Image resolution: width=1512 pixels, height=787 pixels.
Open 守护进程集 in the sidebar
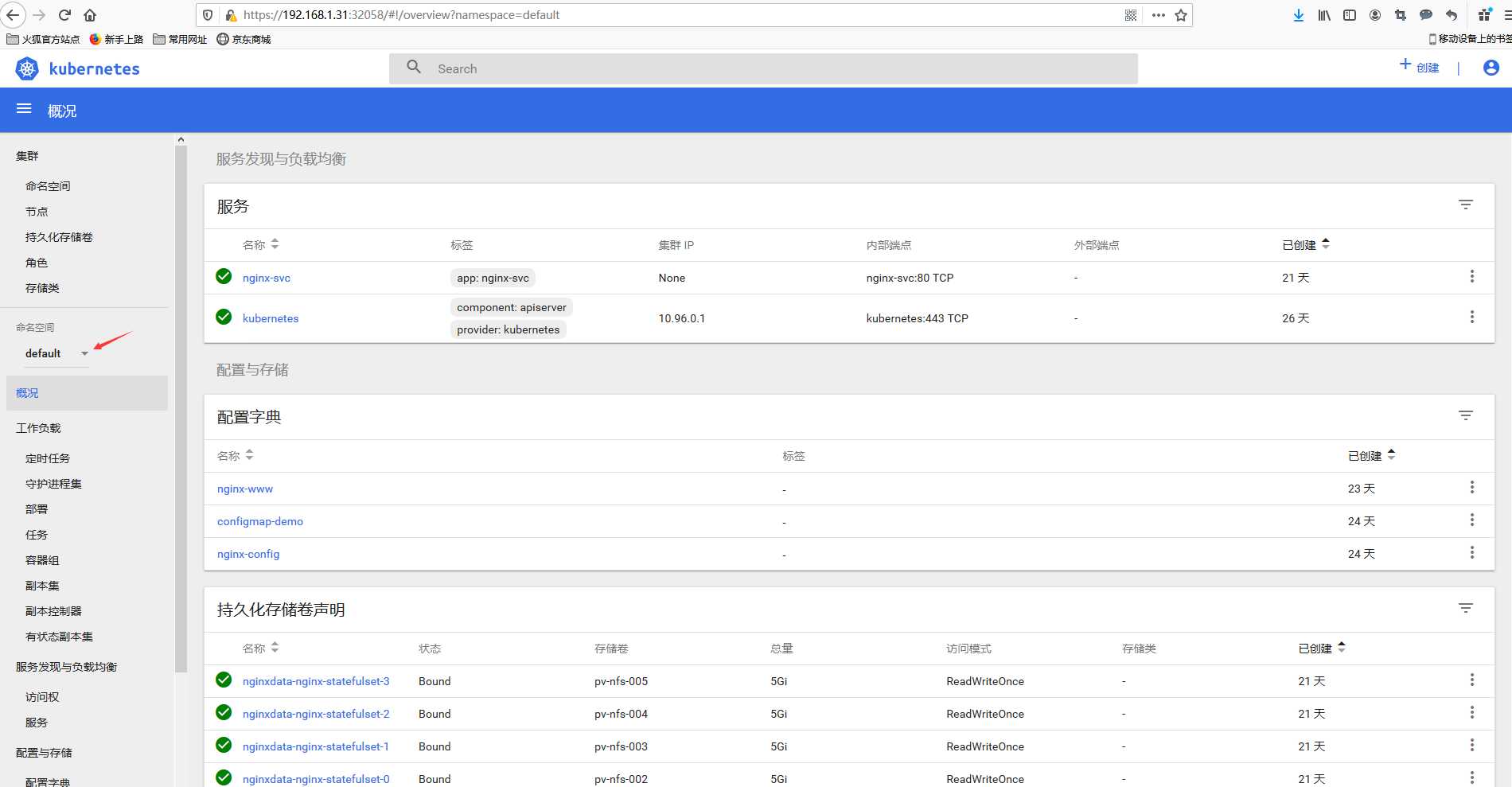pyautogui.click(x=53, y=484)
